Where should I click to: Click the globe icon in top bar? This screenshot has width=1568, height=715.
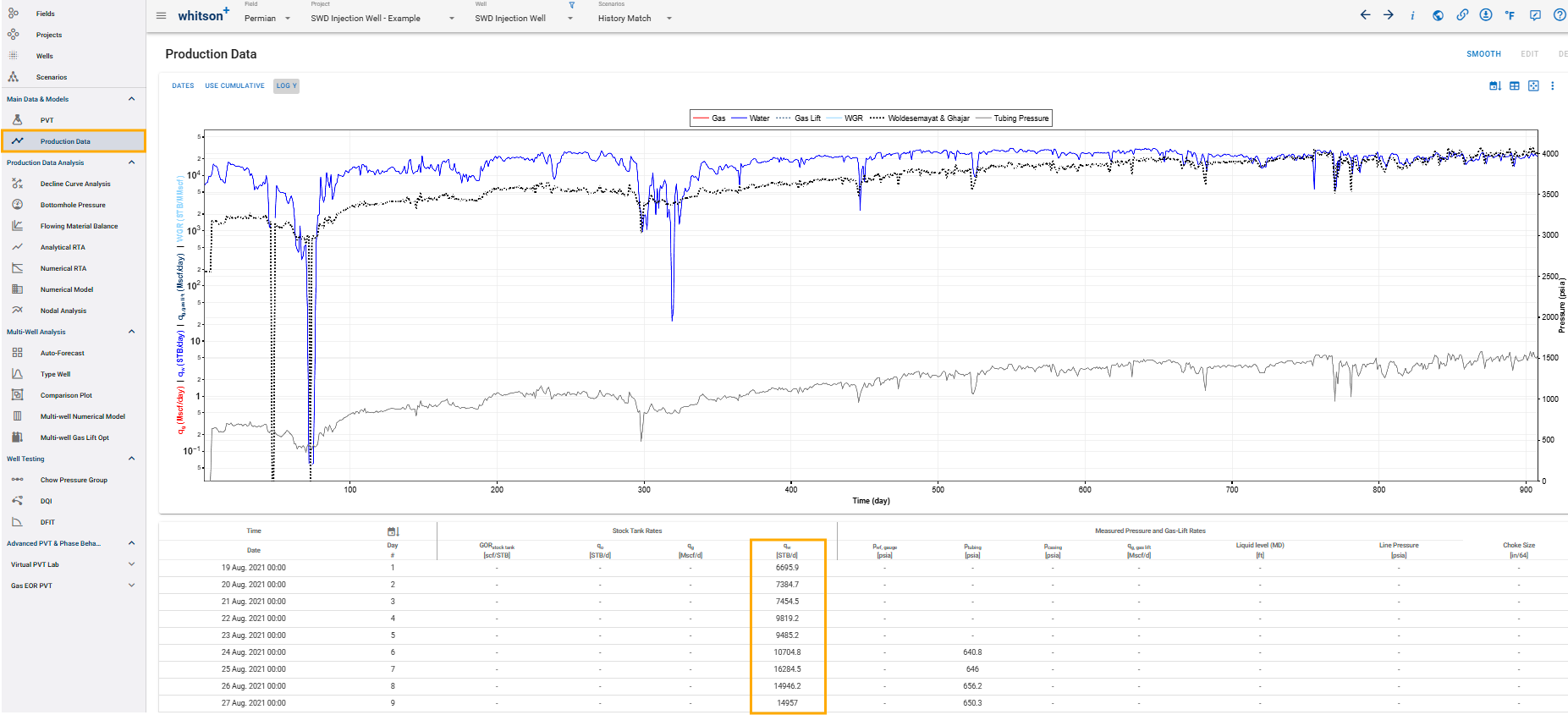1438,15
